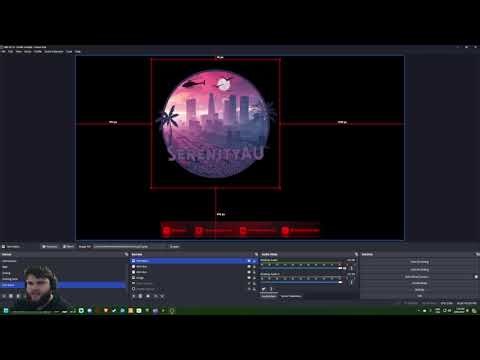
Task: Toggle visibility eye of the second source
Action: (x=249, y=267)
